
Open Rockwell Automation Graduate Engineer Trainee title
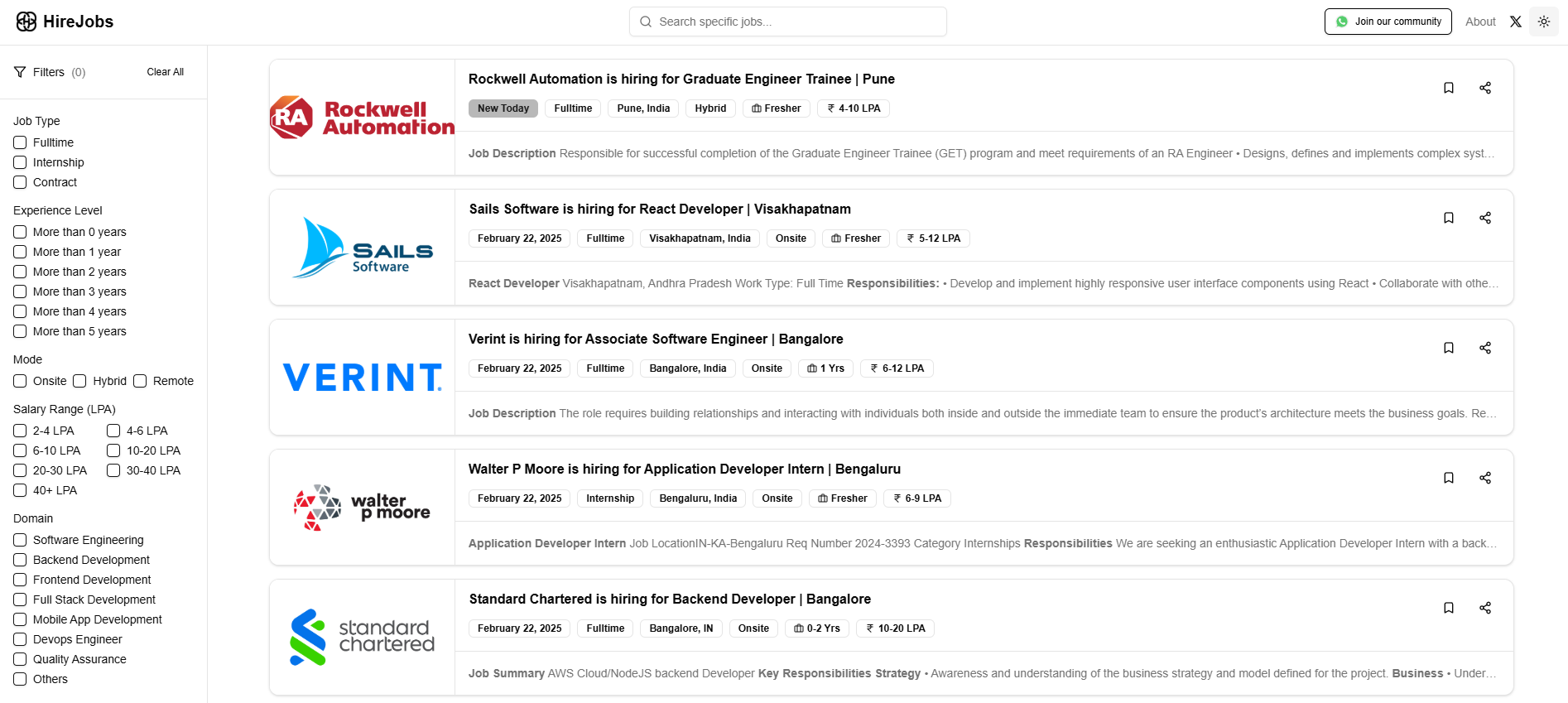pyautogui.click(x=681, y=79)
